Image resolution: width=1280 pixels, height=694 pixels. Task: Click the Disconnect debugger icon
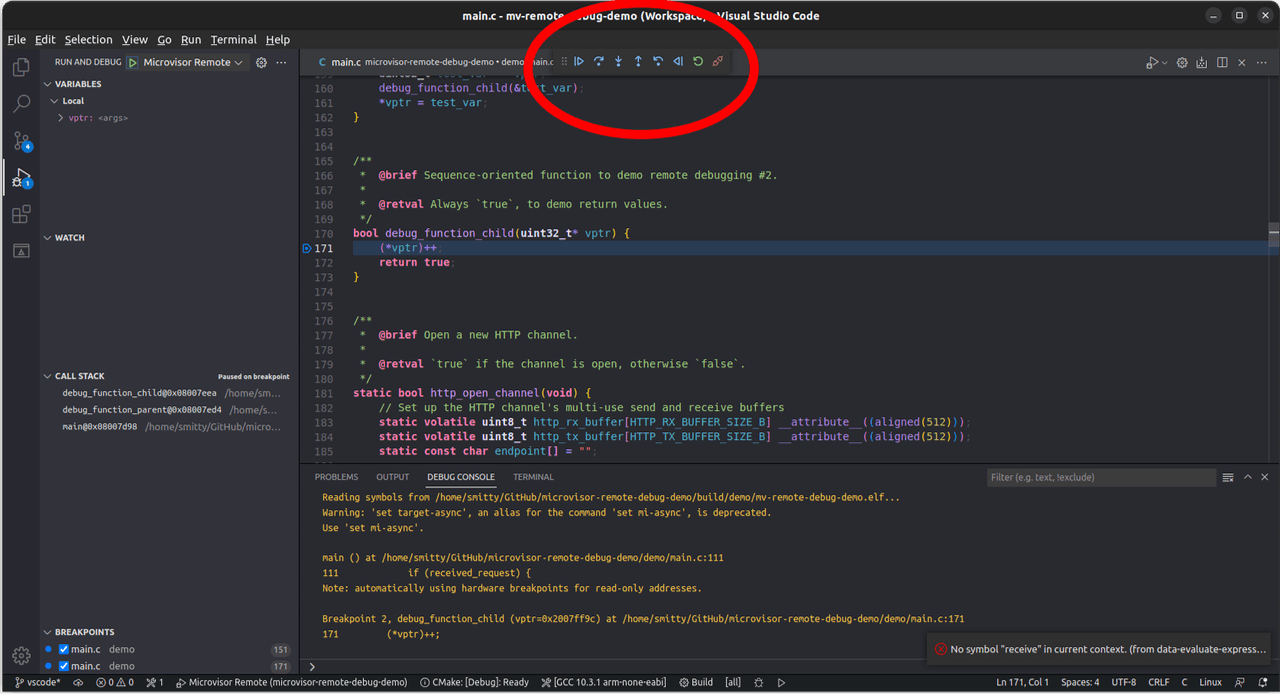pyautogui.click(x=718, y=61)
